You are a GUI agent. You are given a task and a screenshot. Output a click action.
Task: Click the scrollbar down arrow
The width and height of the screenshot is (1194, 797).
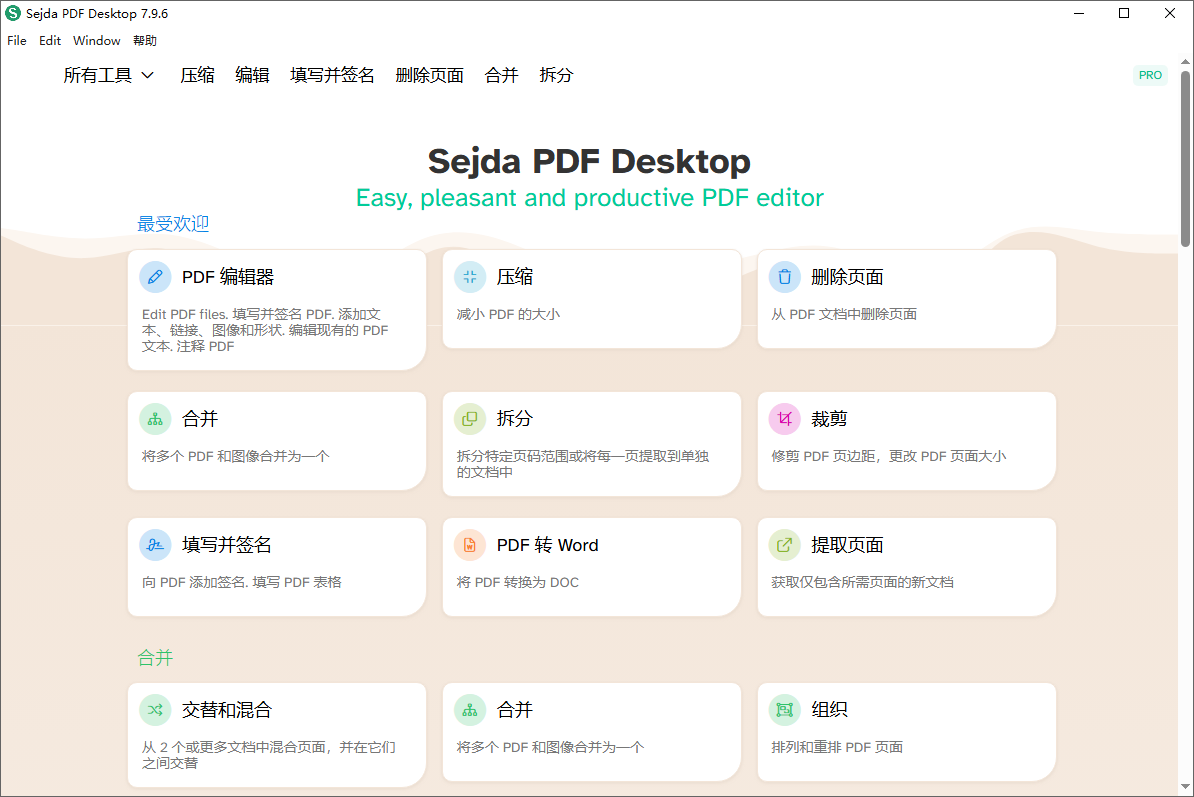(1186, 788)
